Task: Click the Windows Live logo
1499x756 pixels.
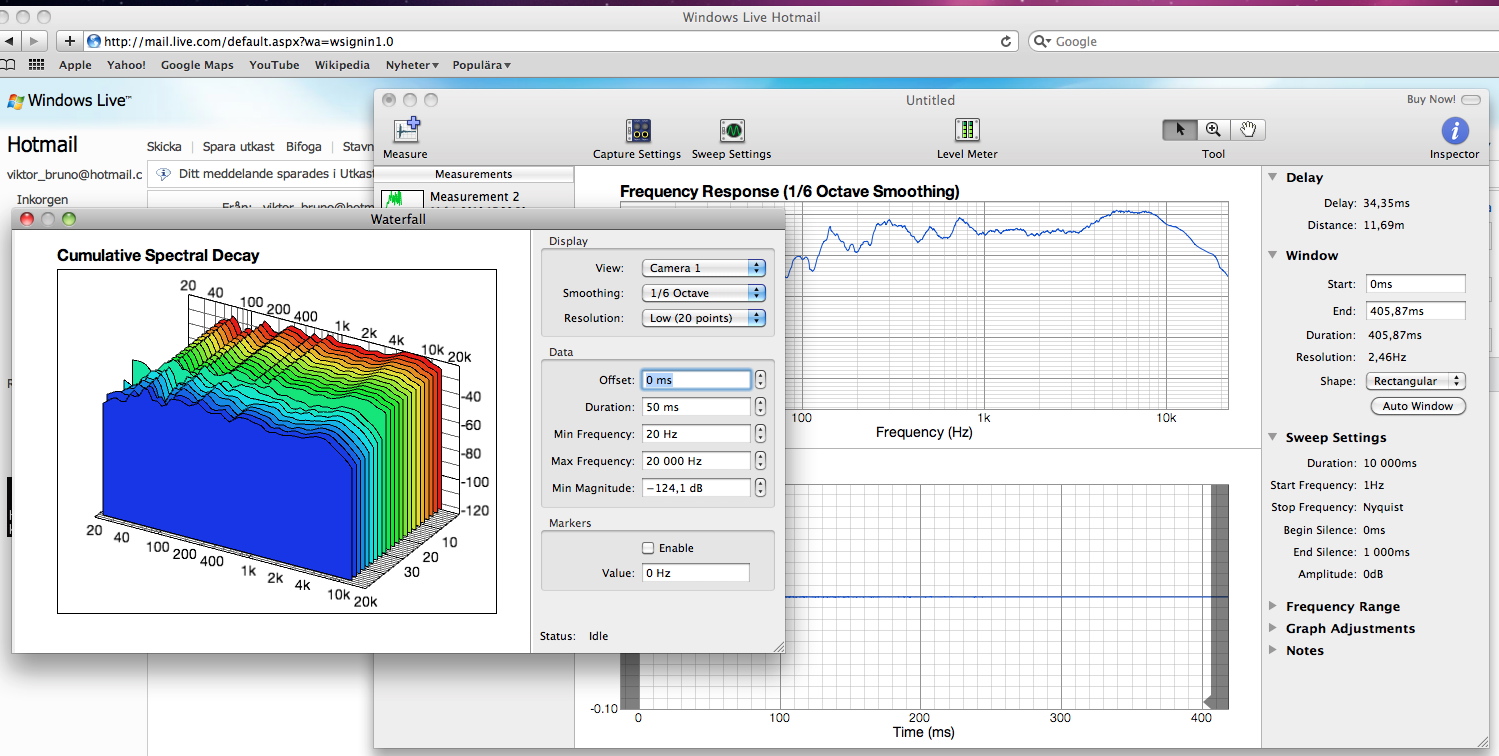Action: pos(70,100)
